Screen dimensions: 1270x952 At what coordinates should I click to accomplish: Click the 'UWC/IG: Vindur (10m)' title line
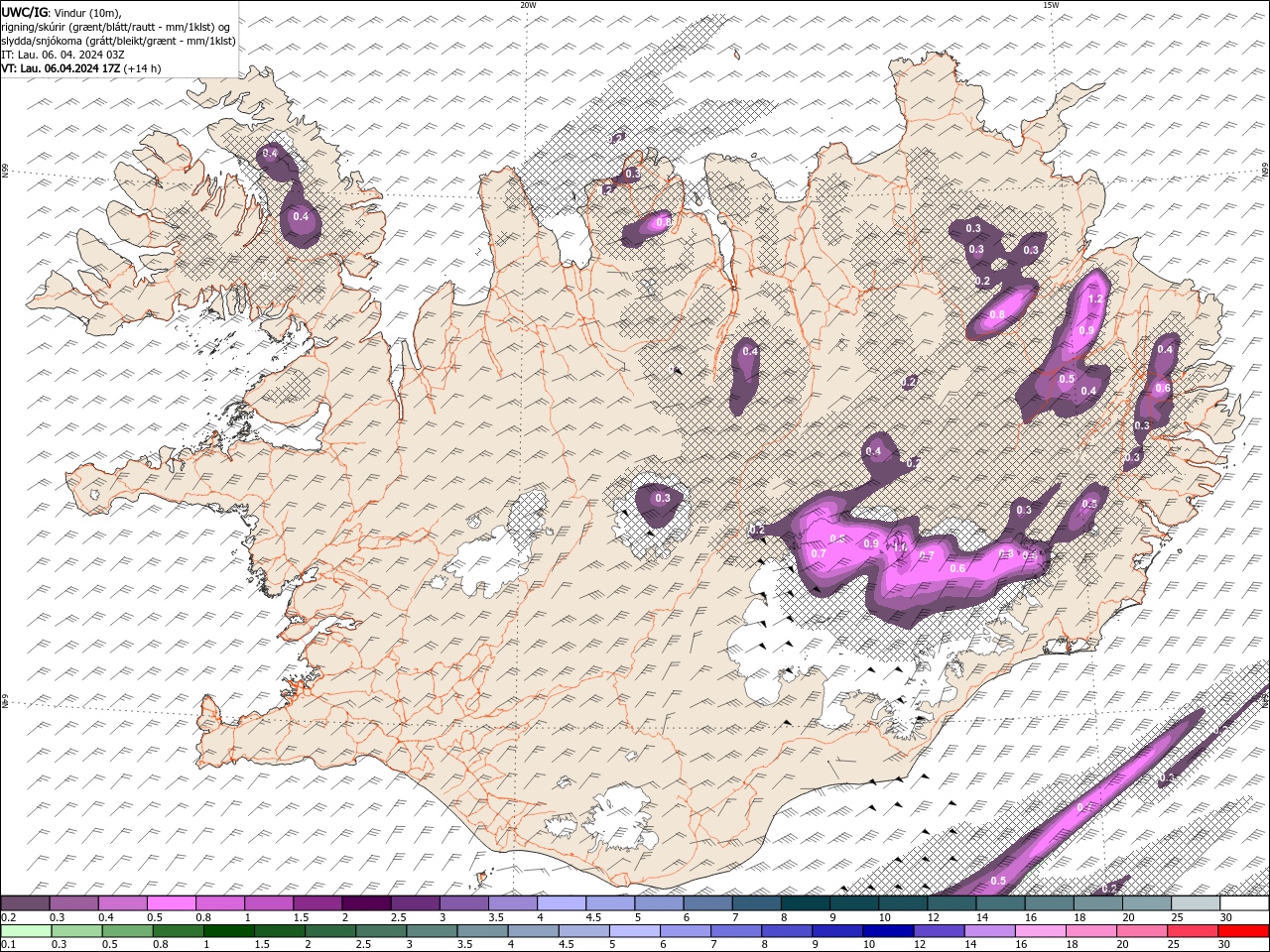click(x=62, y=12)
